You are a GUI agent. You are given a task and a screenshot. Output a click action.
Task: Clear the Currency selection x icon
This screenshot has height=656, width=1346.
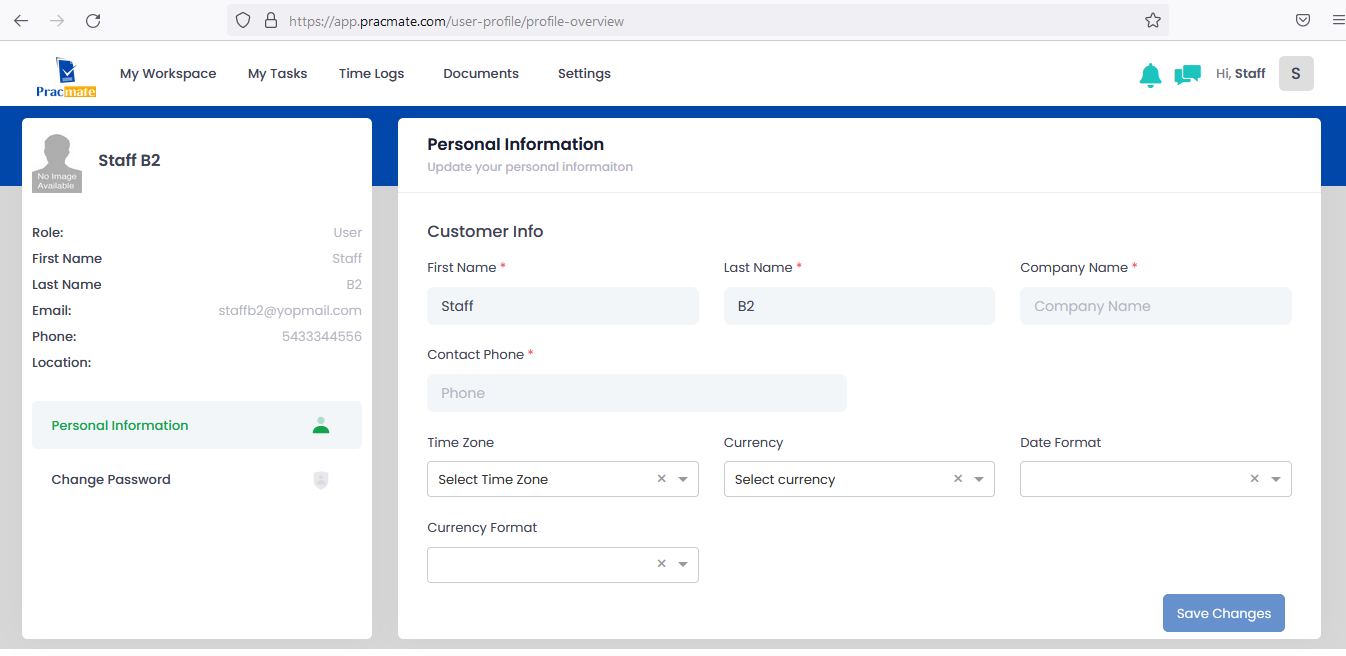(x=957, y=479)
